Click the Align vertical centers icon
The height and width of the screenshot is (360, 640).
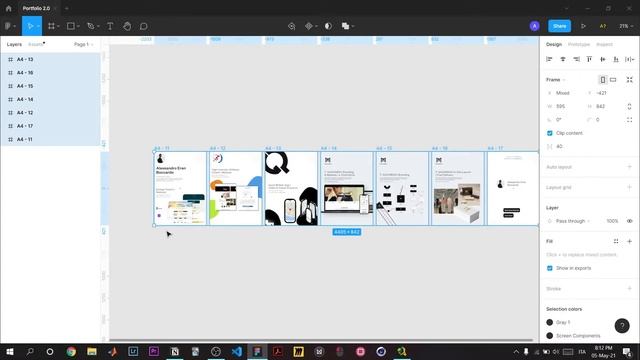[603, 59]
